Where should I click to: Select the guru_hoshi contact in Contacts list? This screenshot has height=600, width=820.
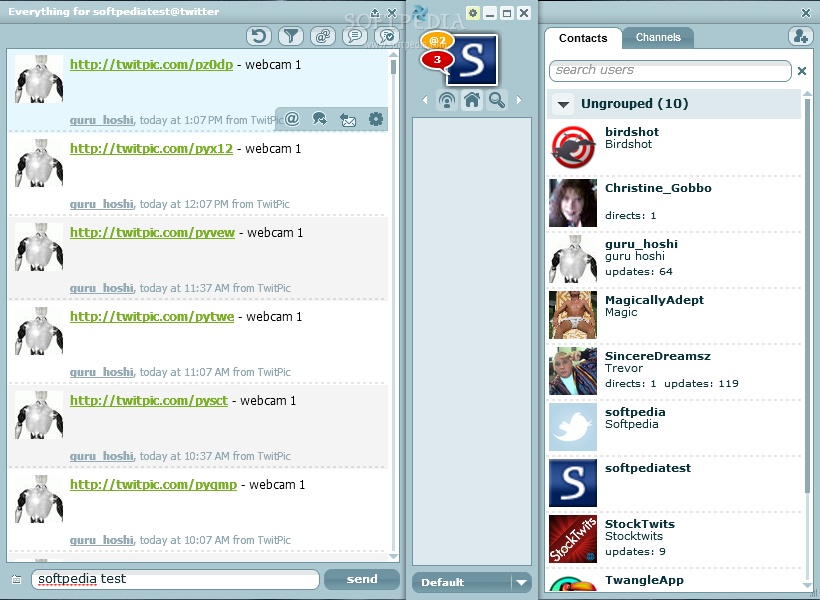(674, 259)
